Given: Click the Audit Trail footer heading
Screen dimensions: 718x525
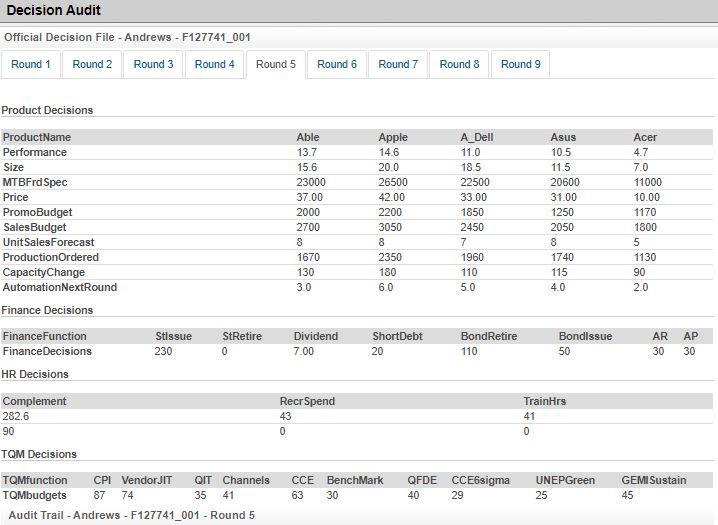Looking at the screenshot, I should point(131,515).
